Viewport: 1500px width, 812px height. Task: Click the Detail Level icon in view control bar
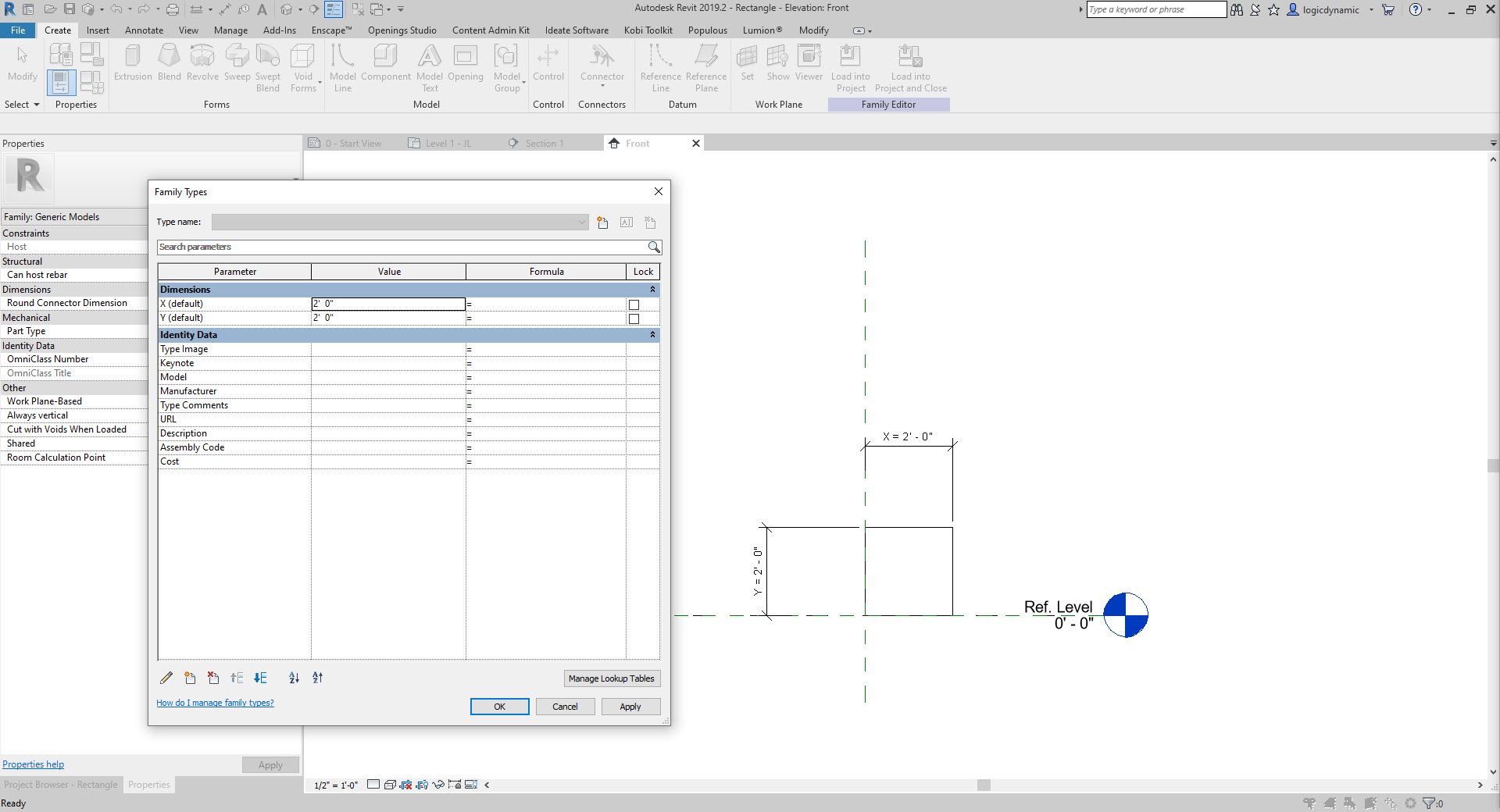coord(373,785)
